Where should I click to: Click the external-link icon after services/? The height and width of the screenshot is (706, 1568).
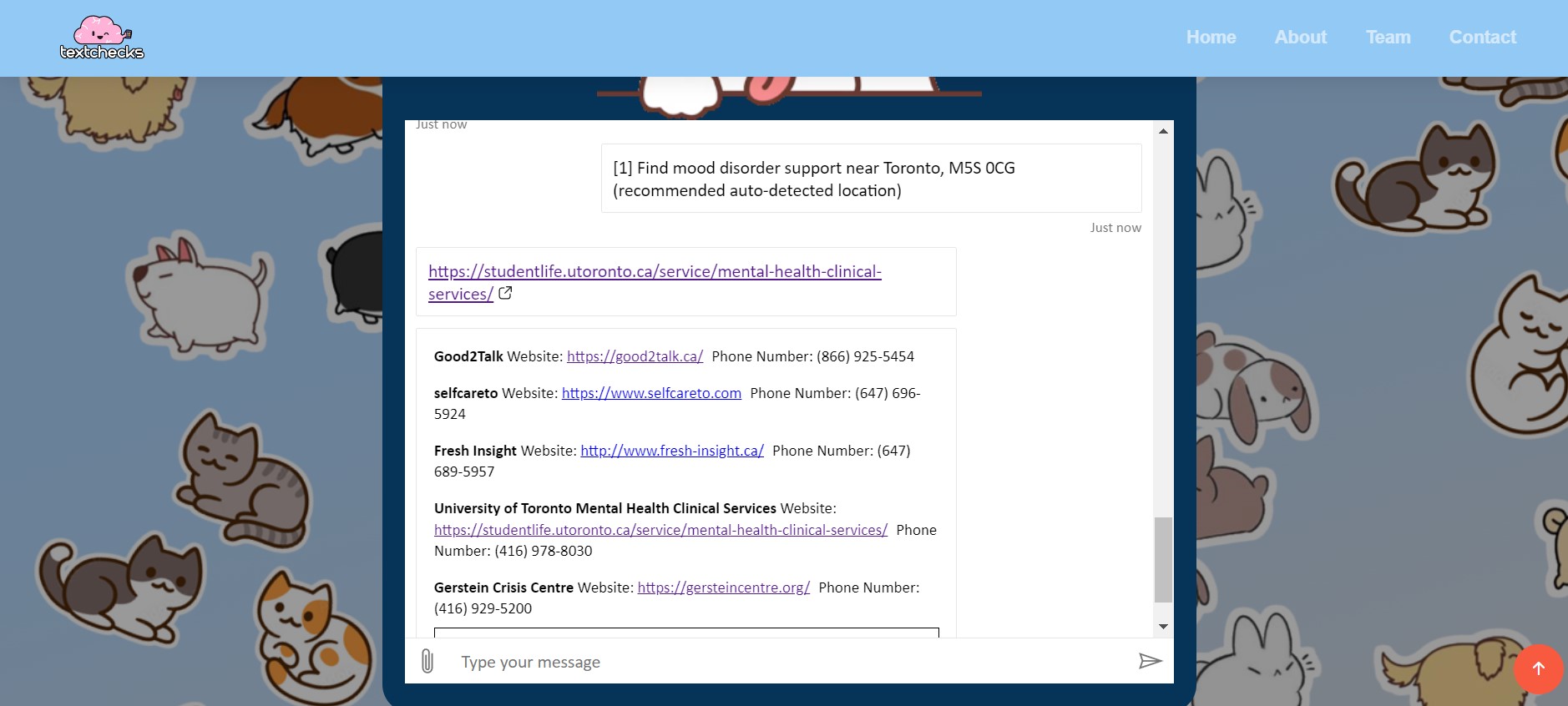tap(505, 293)
